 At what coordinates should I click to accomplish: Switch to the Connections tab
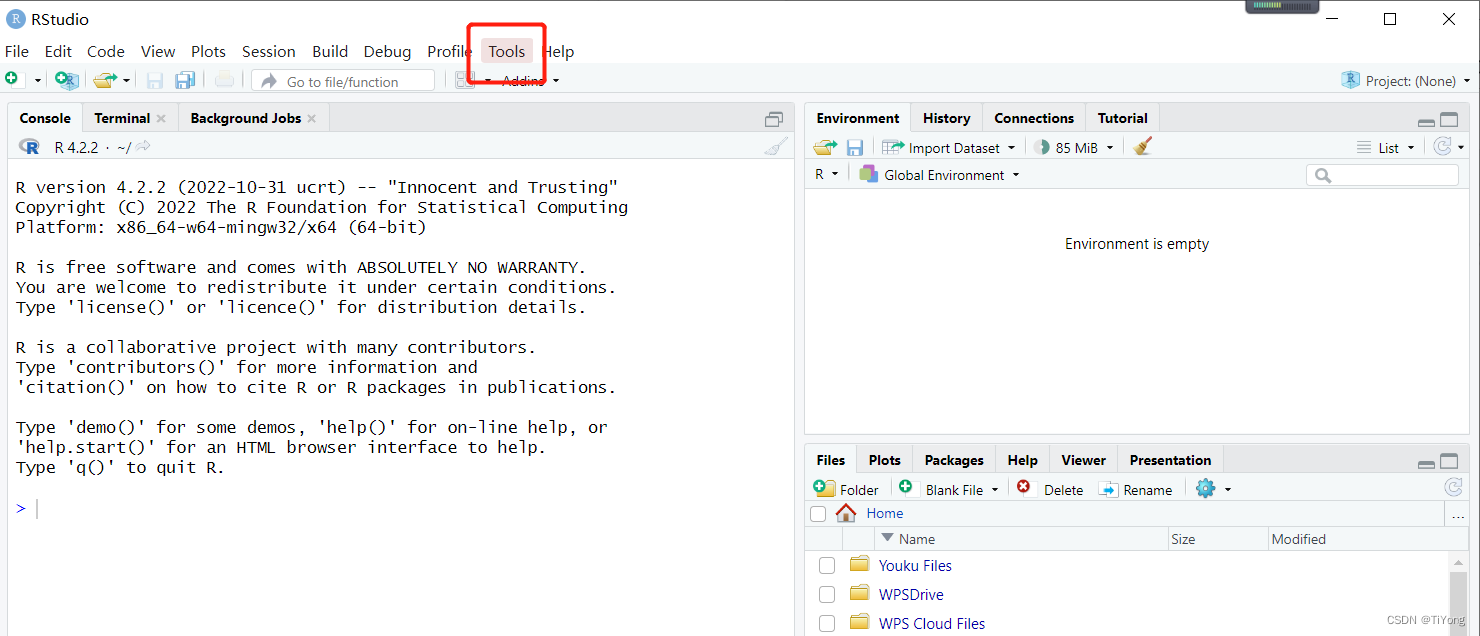coord(1034,118)
